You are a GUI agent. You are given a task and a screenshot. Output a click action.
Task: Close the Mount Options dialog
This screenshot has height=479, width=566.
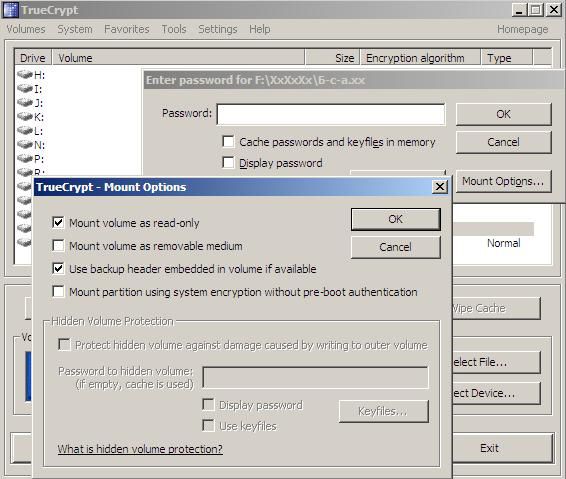[x=440, y=187]
